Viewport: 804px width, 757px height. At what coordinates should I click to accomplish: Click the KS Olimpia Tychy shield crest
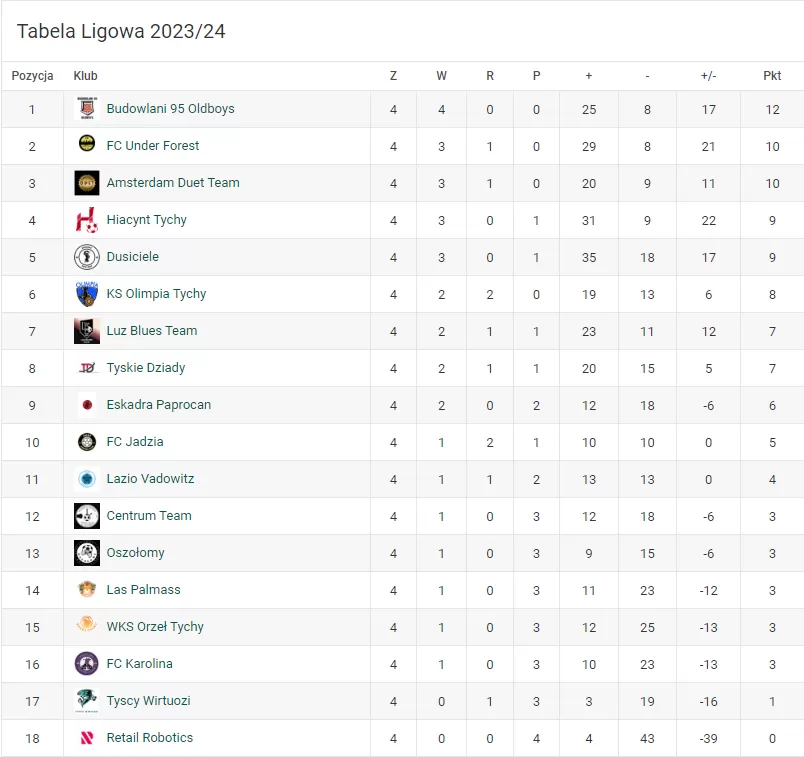[x=87, y=294]
